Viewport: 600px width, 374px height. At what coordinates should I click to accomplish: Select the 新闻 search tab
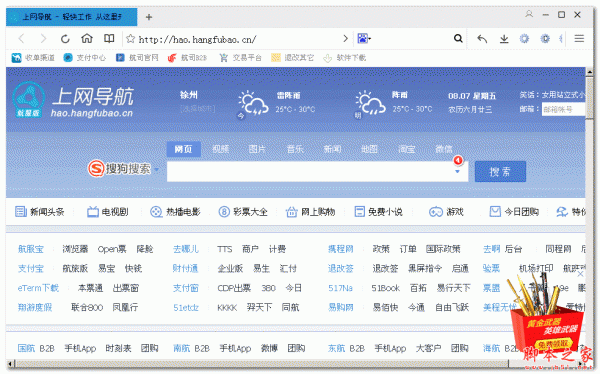point(333,149)
